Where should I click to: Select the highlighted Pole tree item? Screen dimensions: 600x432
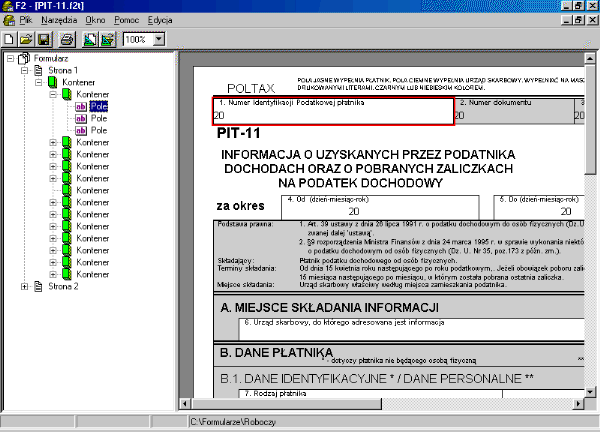[99, 106]
